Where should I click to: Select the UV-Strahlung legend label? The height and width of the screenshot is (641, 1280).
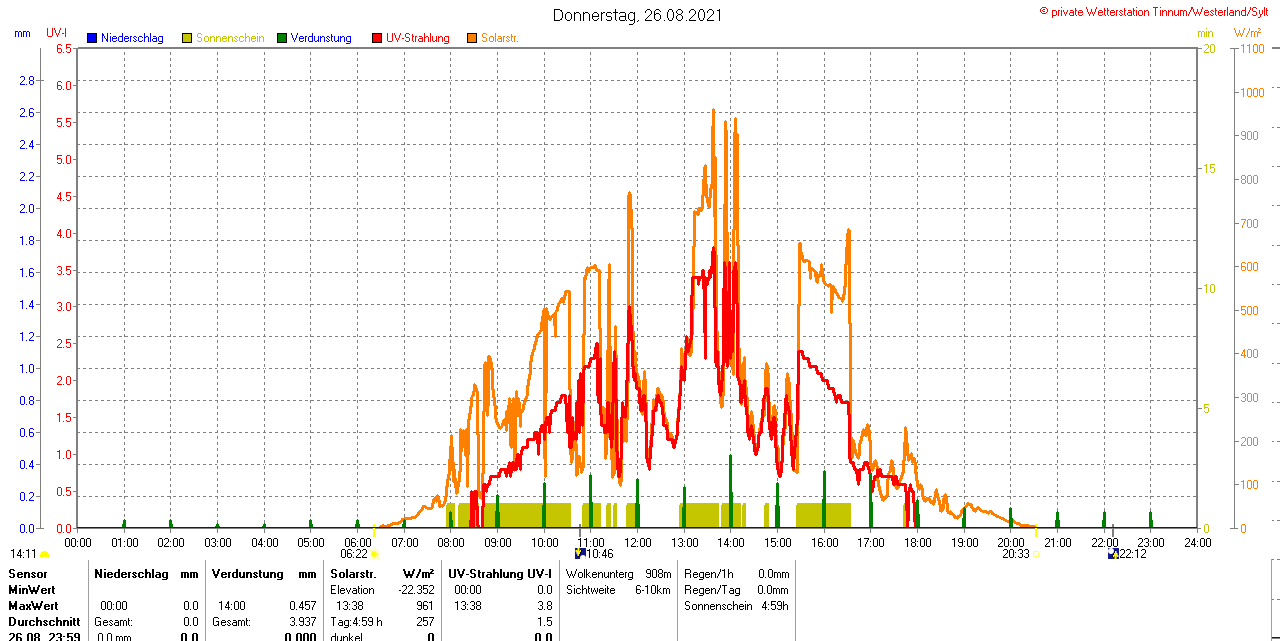(418, 38)
